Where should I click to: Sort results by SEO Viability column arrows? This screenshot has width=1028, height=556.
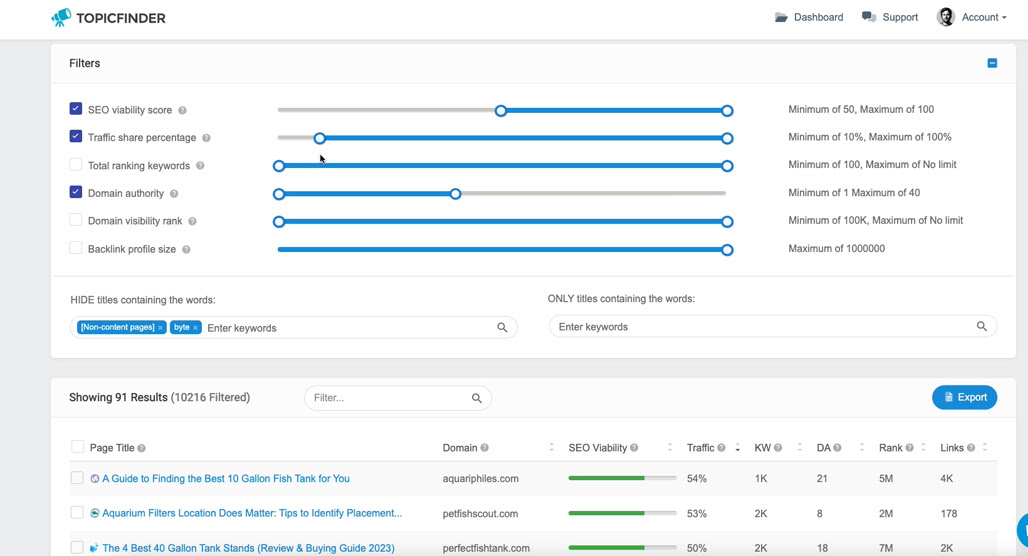pyautogui.click(x=669, y=448)
